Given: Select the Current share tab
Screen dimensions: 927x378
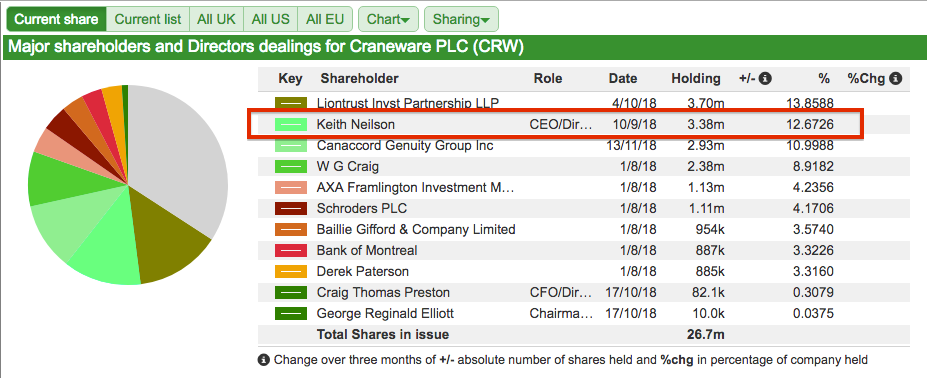Looking at the screenshot, I should coord(56,19).
